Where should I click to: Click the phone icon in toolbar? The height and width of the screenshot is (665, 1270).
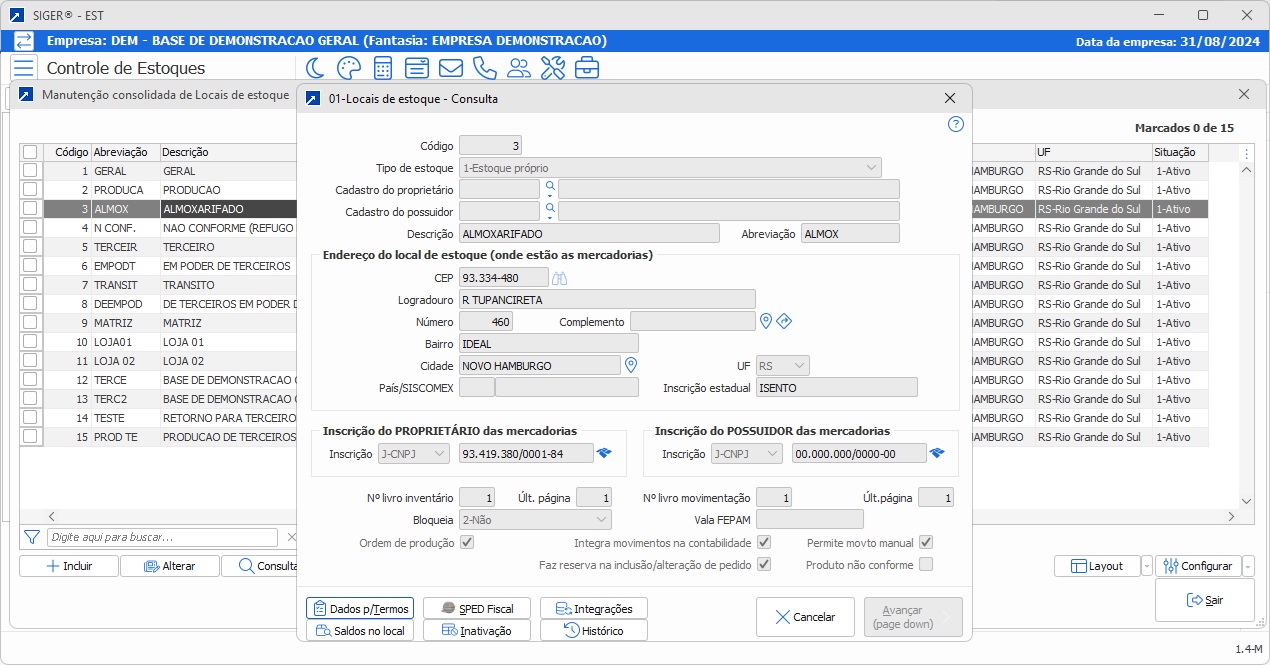484,68
